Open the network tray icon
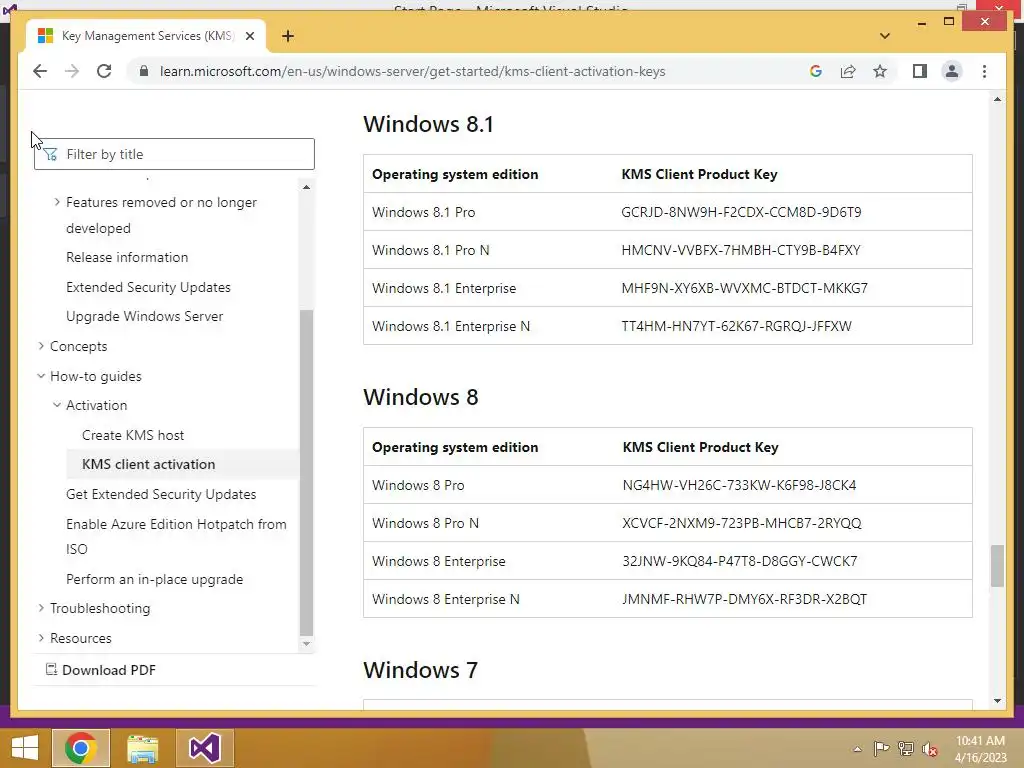Image resolution: width=1024 pixels, height=768 pixels. pyautogui.click(x=905, y=749)
